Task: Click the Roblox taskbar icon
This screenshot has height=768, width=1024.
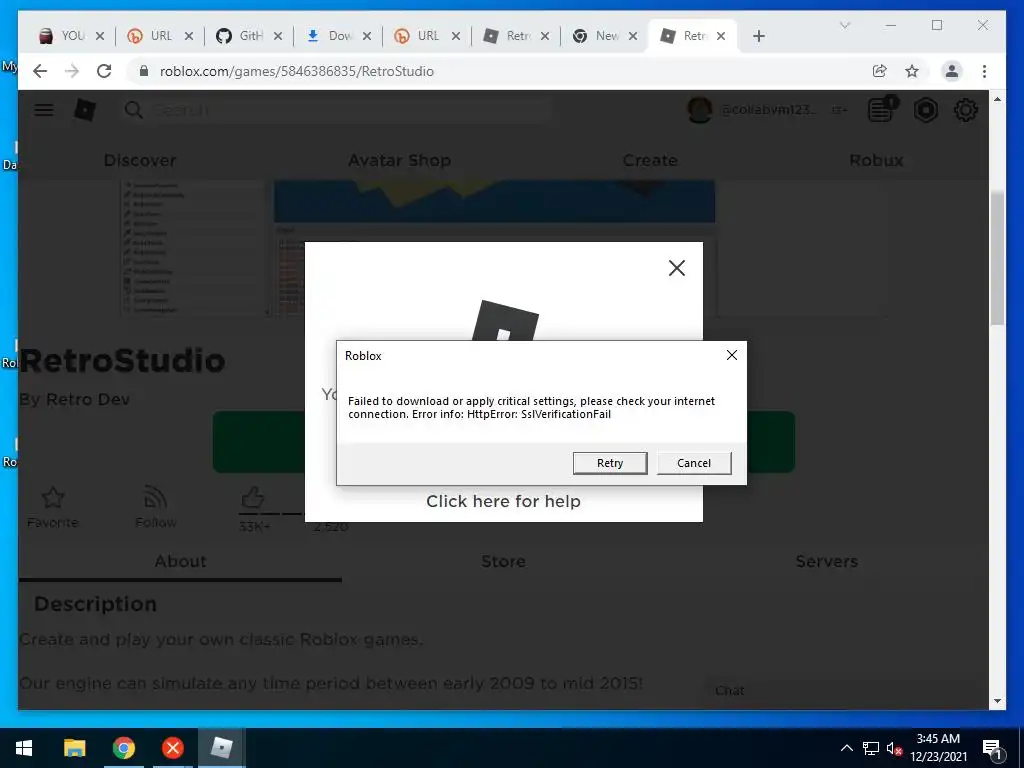Action: (222, 748)
